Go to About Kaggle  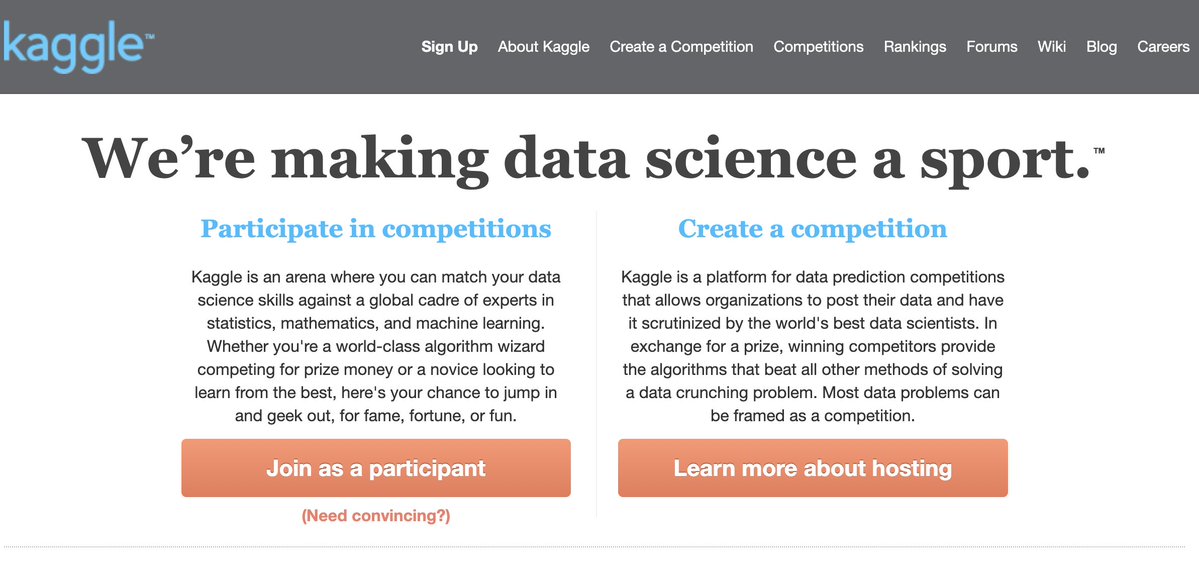pos(543,47)
